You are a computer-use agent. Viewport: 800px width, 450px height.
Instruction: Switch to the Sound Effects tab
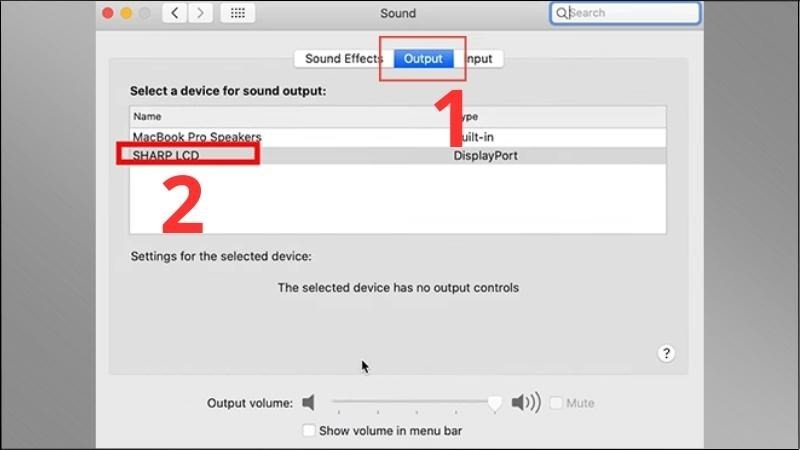(x=344, y=59)
